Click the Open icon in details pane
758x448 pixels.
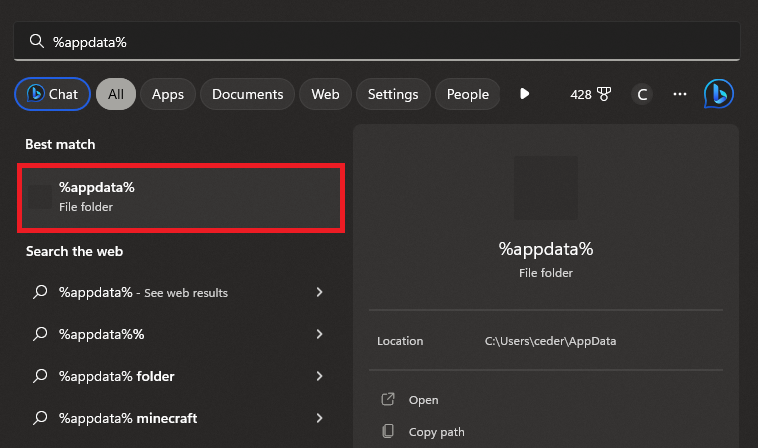click(x=388, y=400)
